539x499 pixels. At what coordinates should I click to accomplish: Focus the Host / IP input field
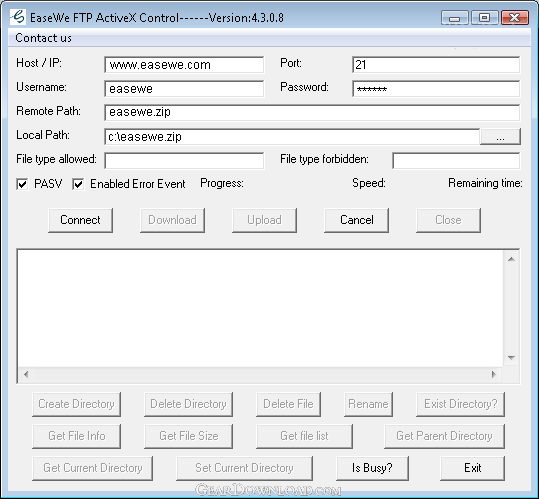point(184,65)
